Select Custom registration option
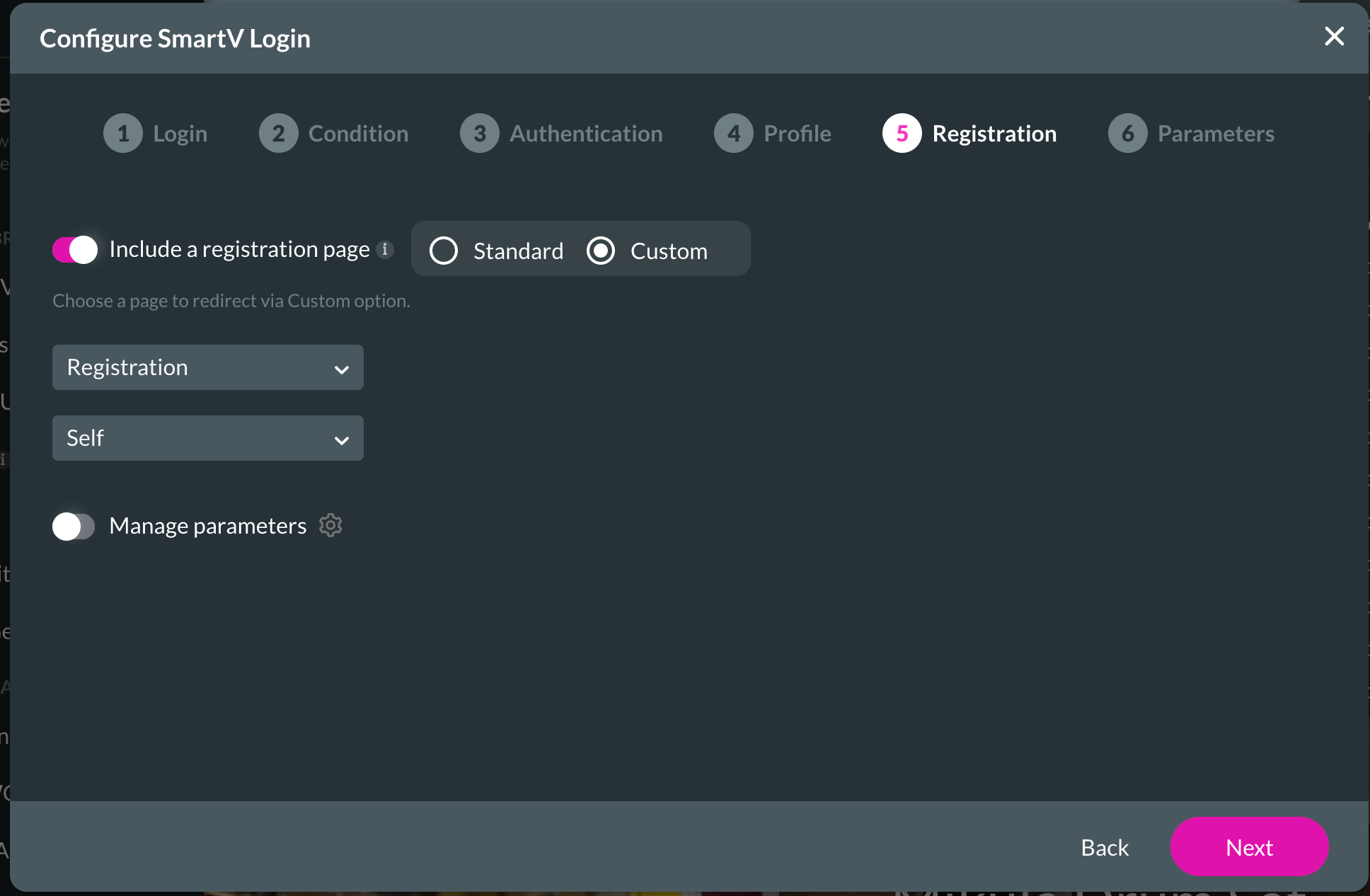Image resolution: width=1370 pixels, height=896 pixels. (601, 249)
